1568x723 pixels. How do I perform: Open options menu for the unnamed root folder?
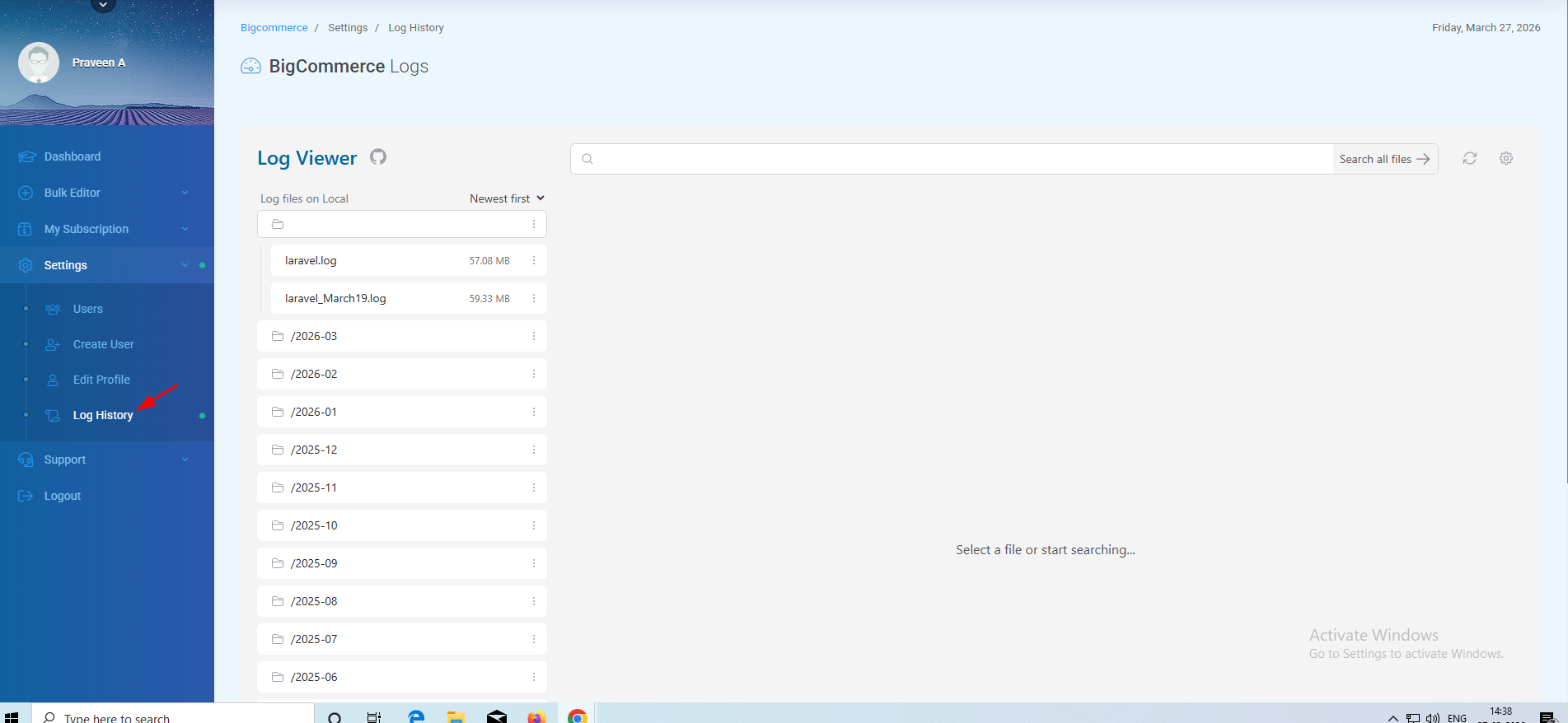[534, 224]
